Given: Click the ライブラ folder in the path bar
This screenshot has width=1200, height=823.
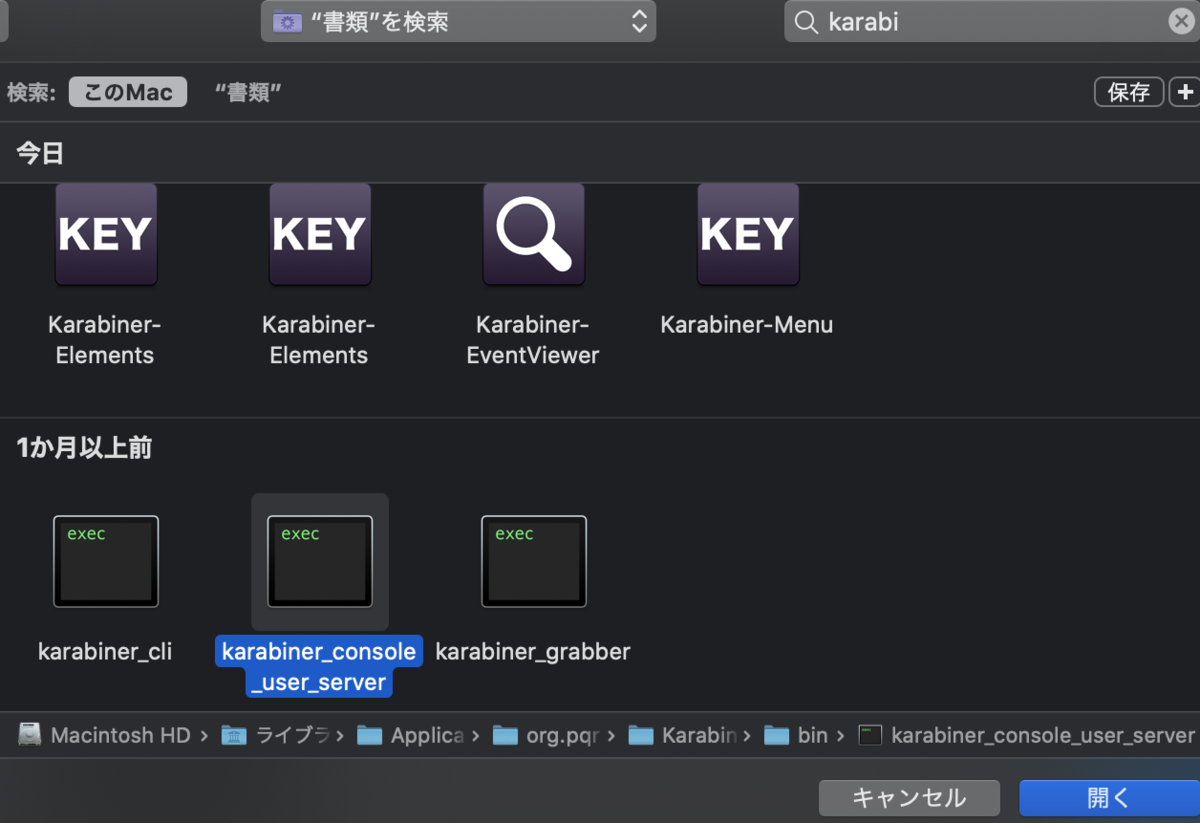Looking at the screenshot, I should click(x=276, y=735).
